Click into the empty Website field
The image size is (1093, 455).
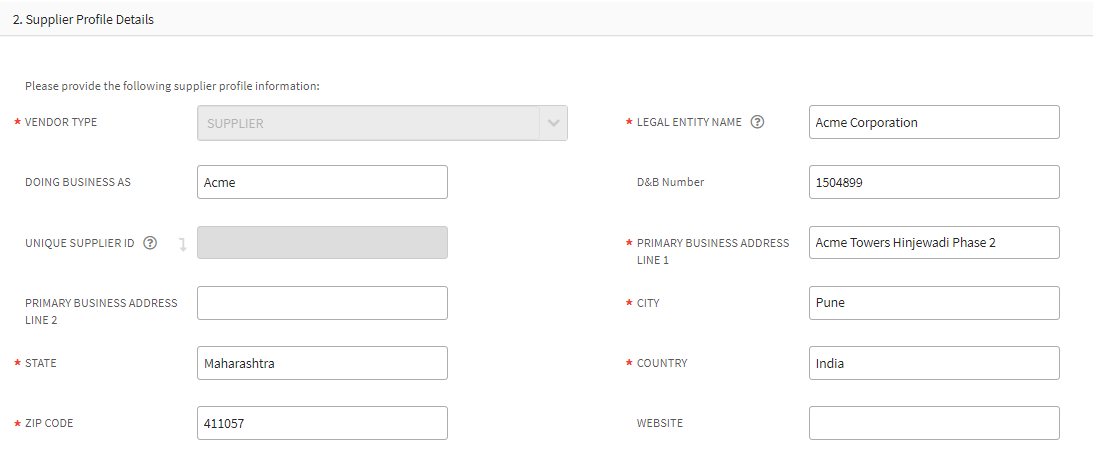point(933,423)
